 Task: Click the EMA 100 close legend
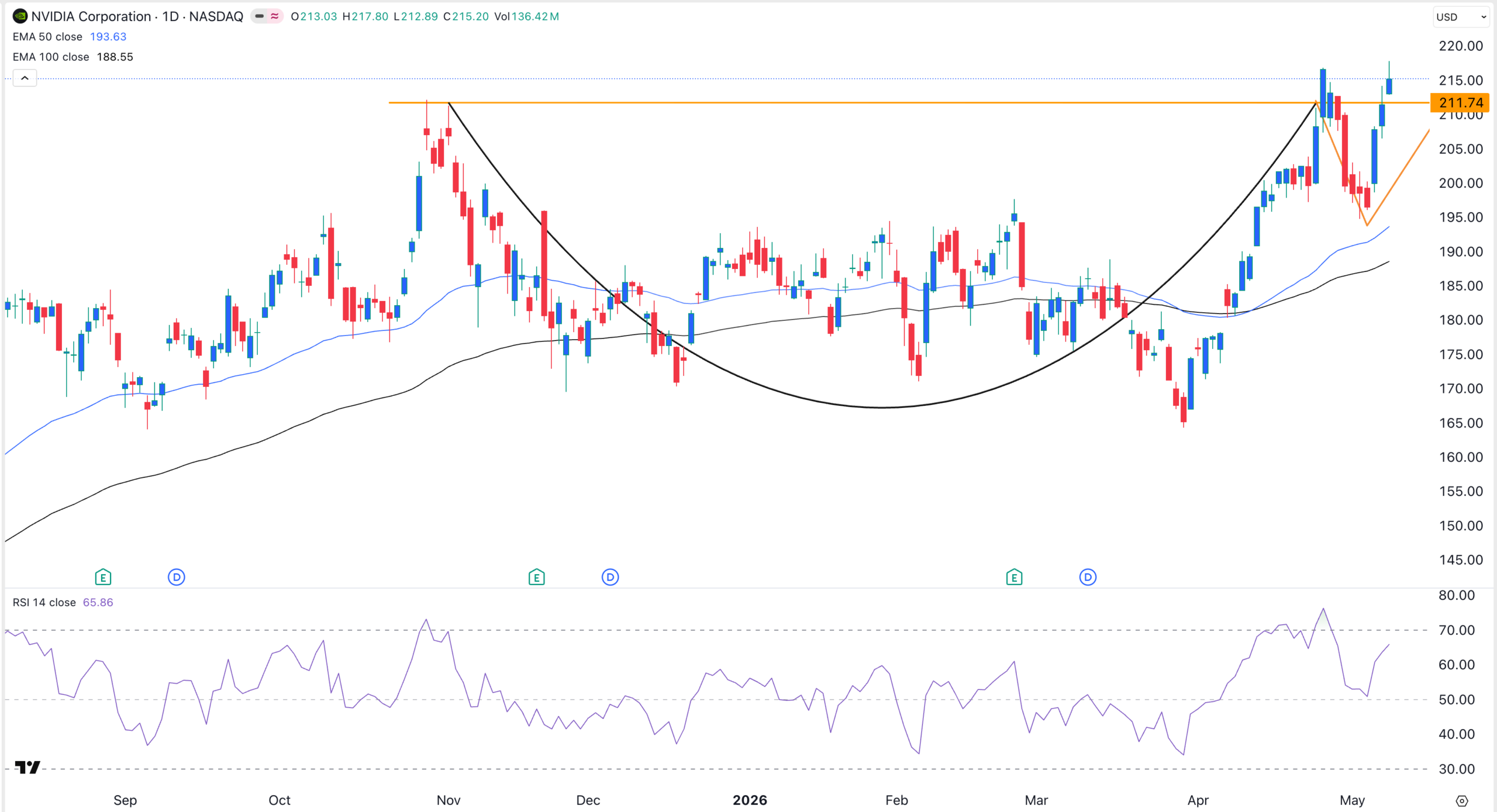click(51, 57)
